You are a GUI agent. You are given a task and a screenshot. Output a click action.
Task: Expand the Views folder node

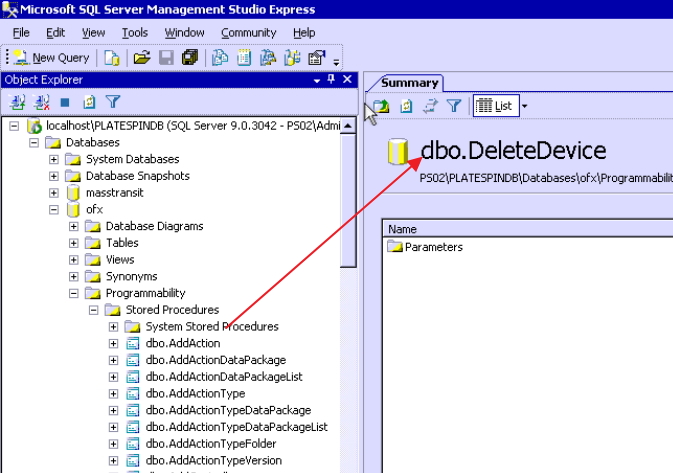pos(74,260)
